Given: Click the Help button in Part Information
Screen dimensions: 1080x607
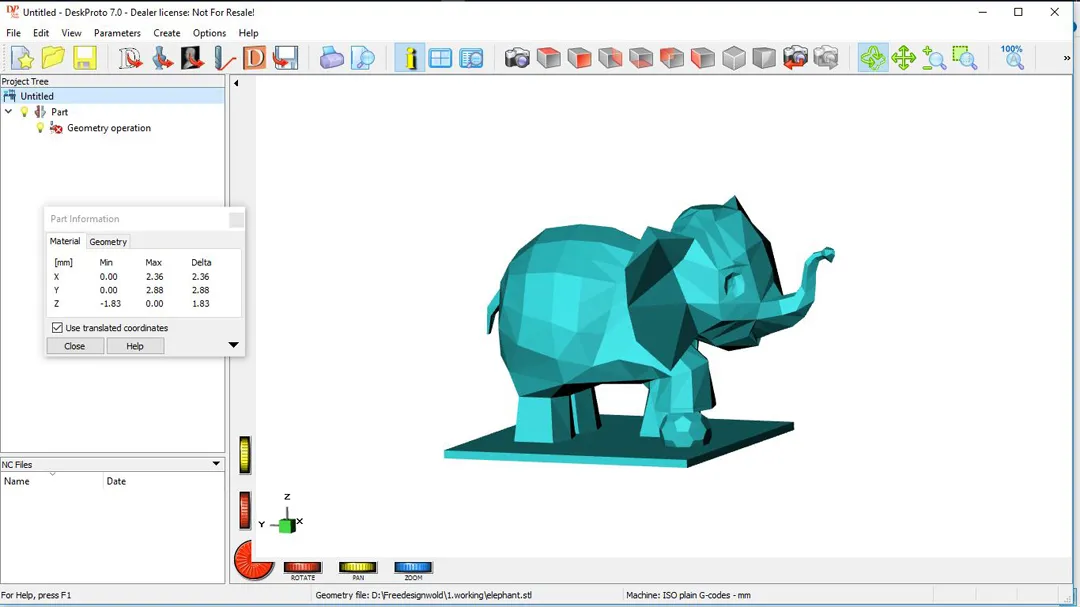Looking at the screenshot, I should coord(135,346).
